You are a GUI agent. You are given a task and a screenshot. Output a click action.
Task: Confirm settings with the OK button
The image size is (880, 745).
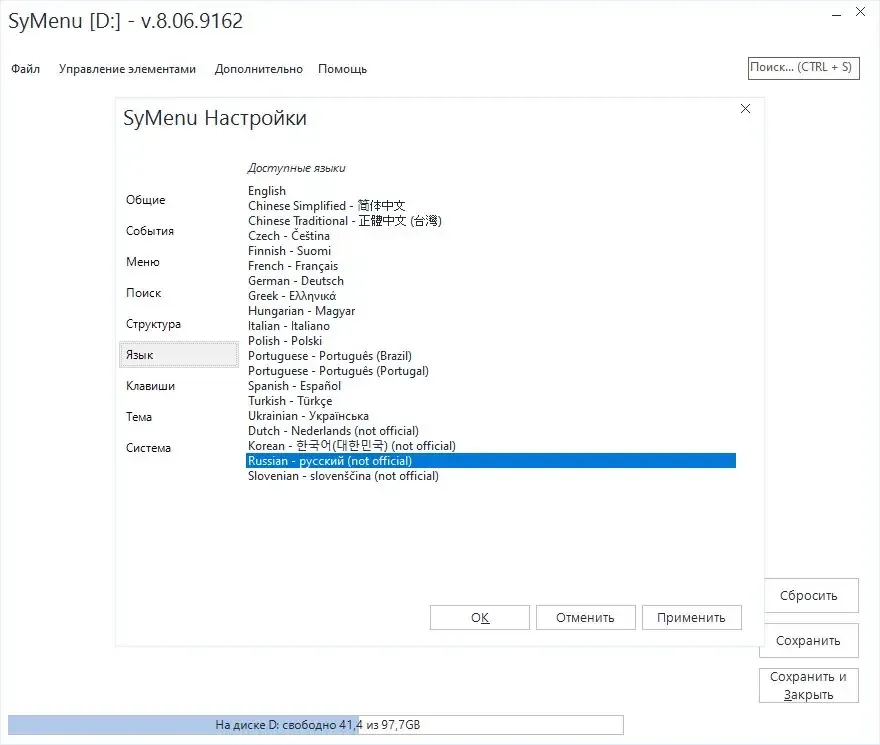point(480,618)
